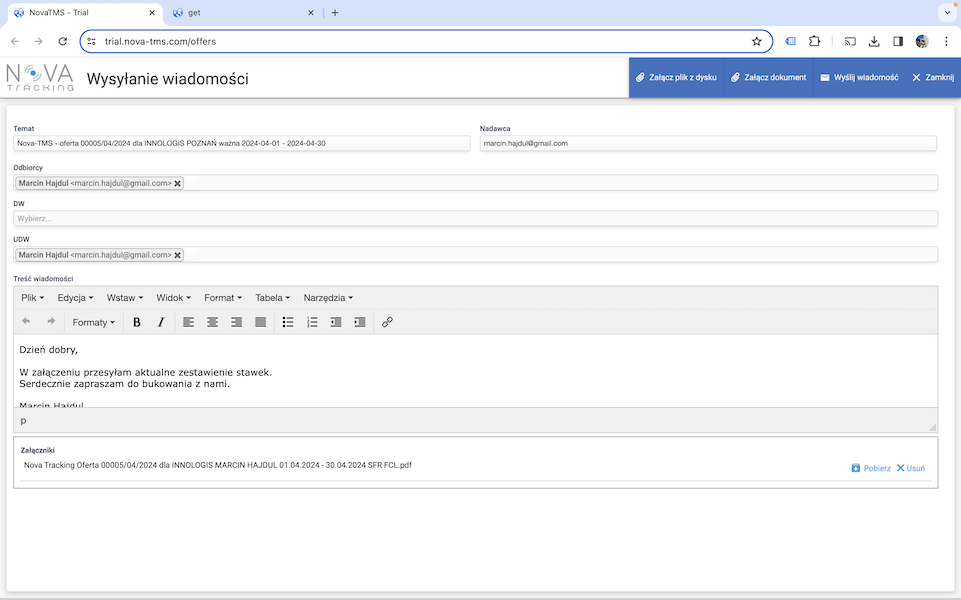Screen dimensions: 961x600
Task: Expand the Wstaw menu
Action: [125, 298]
